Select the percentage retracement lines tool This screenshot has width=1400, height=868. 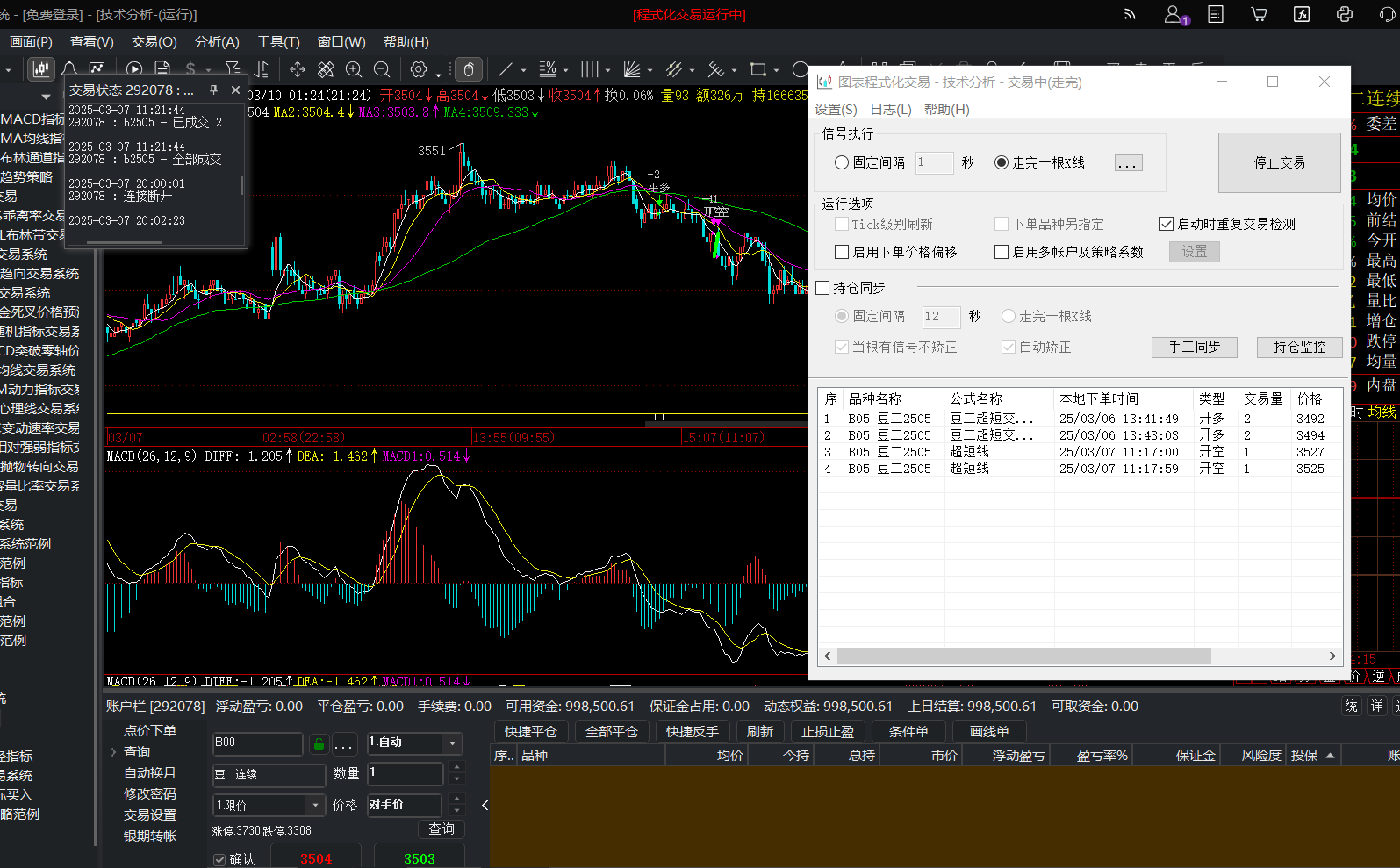[548, 69]
